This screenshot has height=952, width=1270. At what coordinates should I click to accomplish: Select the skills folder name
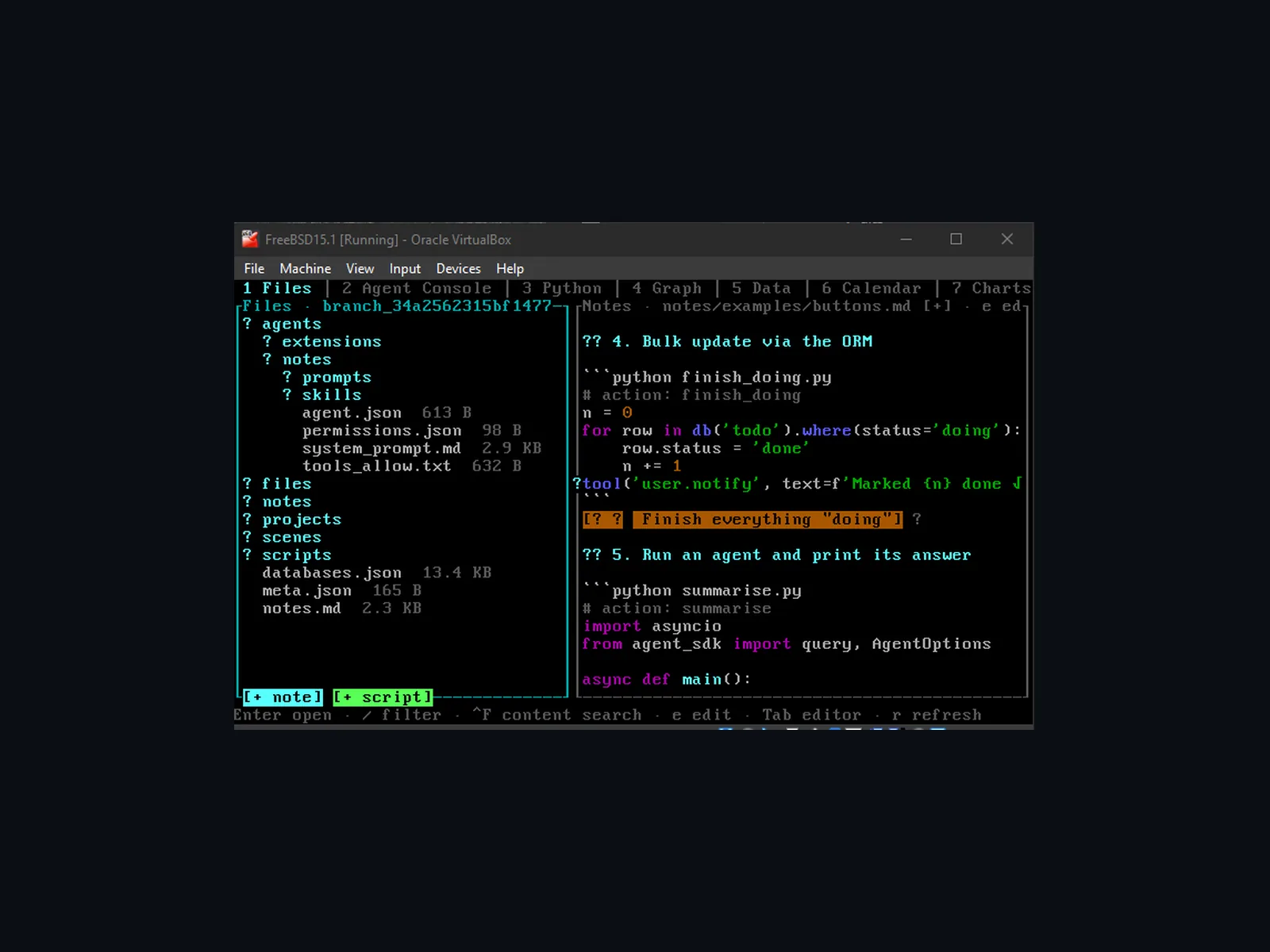coord(332,394)
